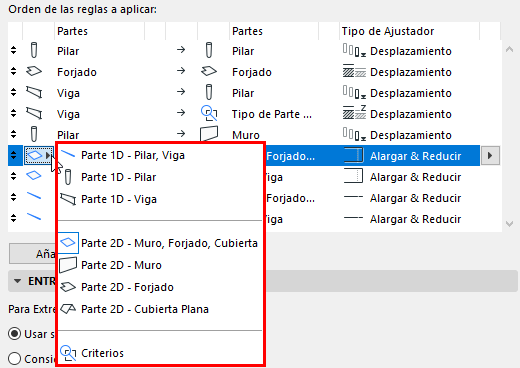The height and width of the screenshot is (368, 520).
Task: Click reorder handle of last rule row
Action: [x=13, y=218]
